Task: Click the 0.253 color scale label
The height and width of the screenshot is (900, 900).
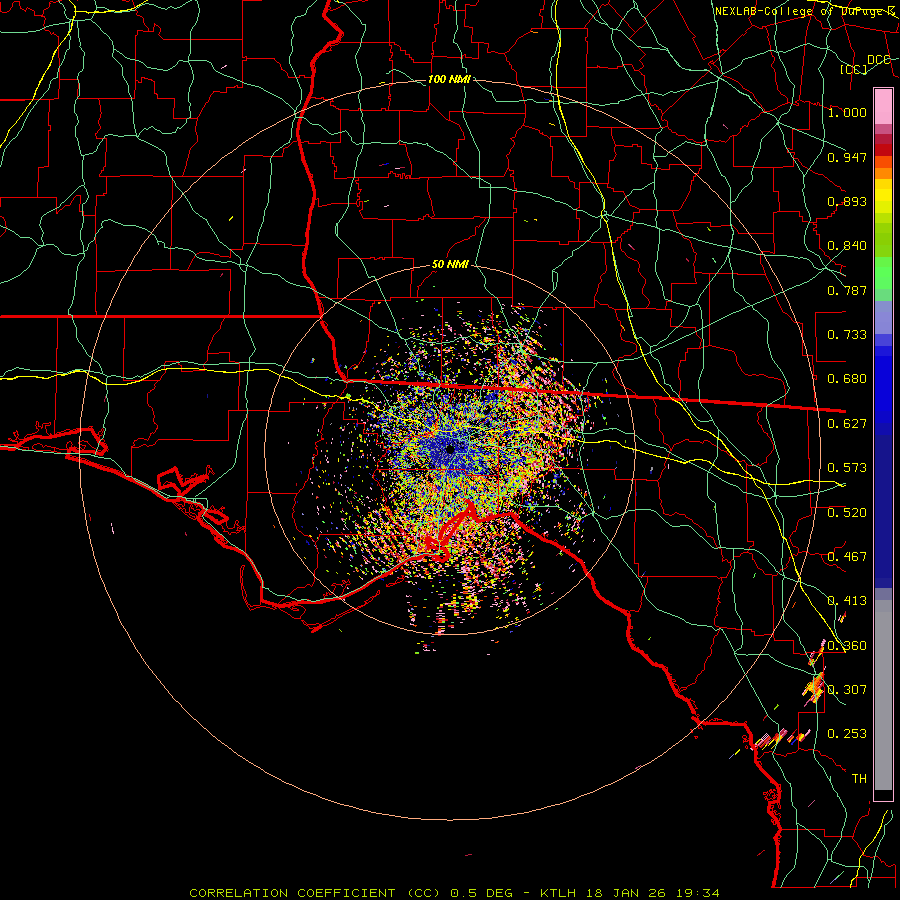Action: [847, 734]
